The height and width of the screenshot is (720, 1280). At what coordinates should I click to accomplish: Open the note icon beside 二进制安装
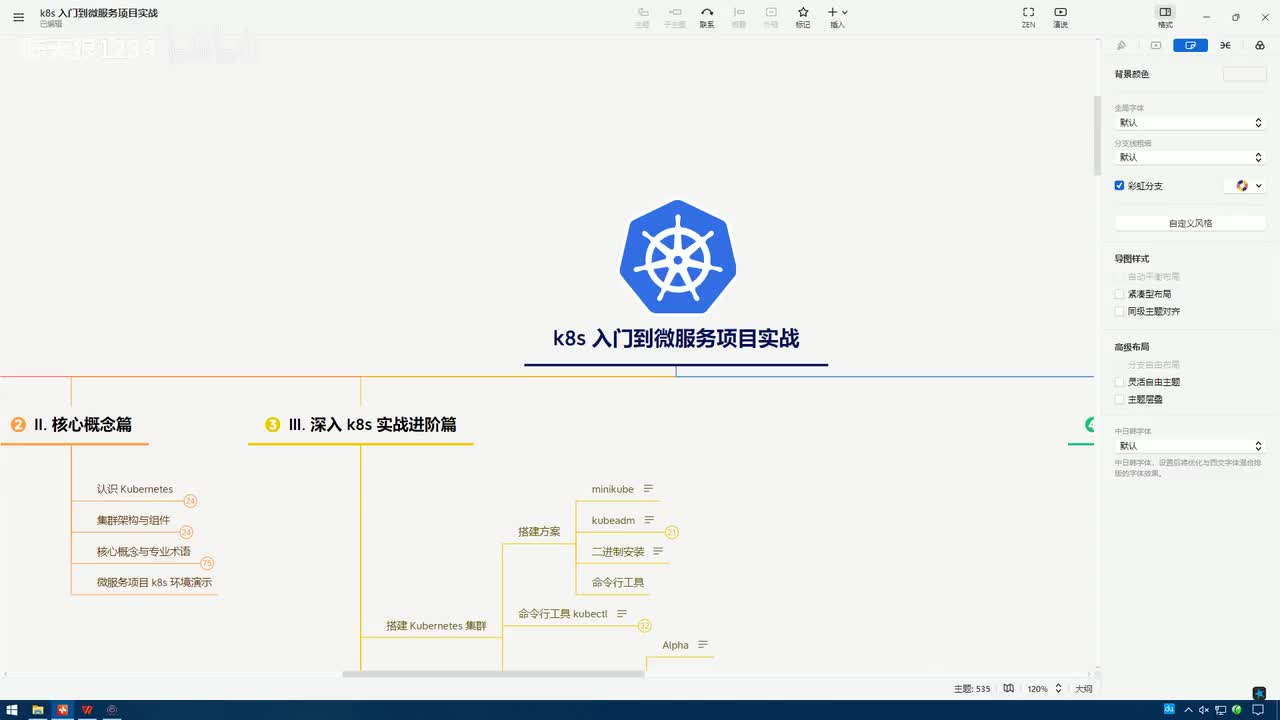(658, 551)
